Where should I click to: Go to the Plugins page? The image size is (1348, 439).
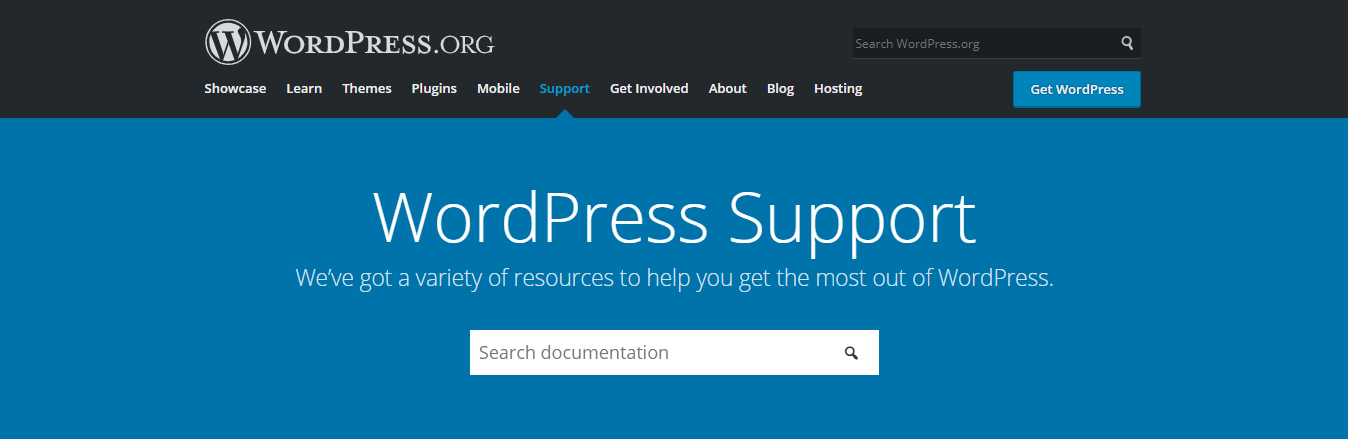434,88
